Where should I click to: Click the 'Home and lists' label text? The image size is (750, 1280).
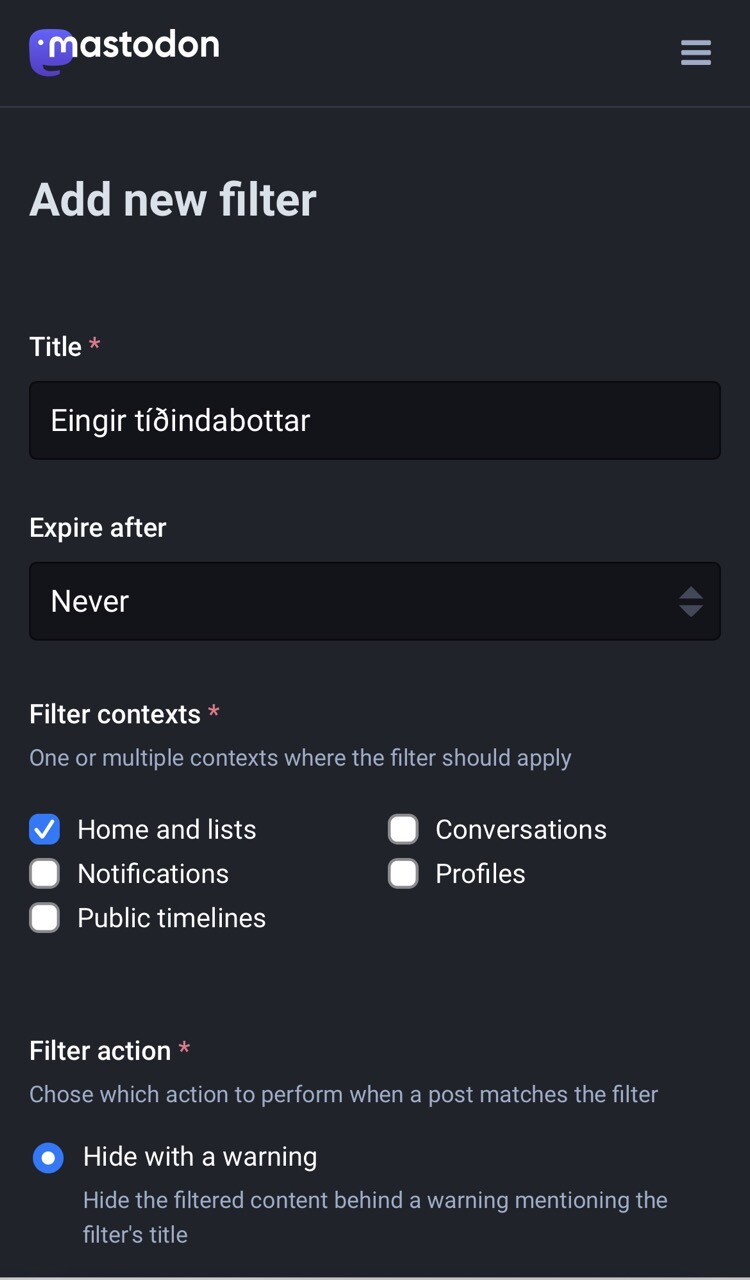click(x=167, y=830)
